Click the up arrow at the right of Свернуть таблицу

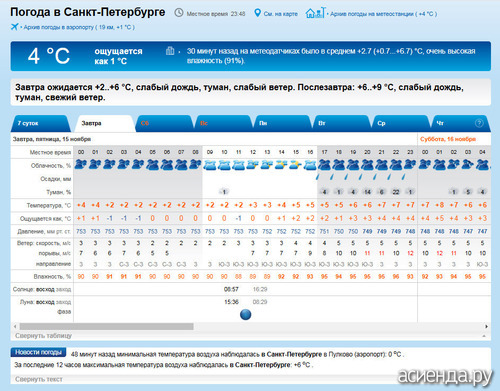484,336
